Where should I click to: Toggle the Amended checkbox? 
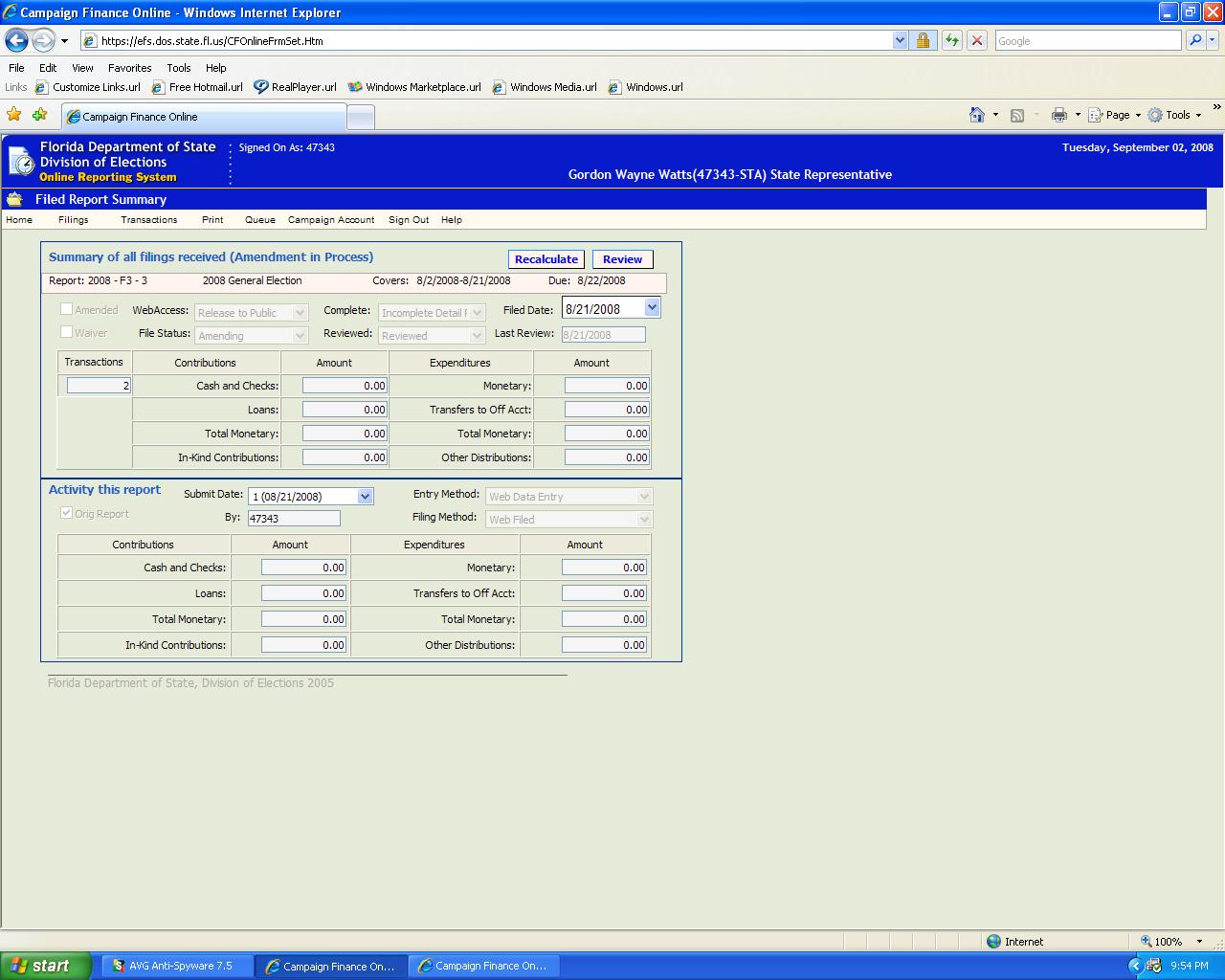pos(67,309)
